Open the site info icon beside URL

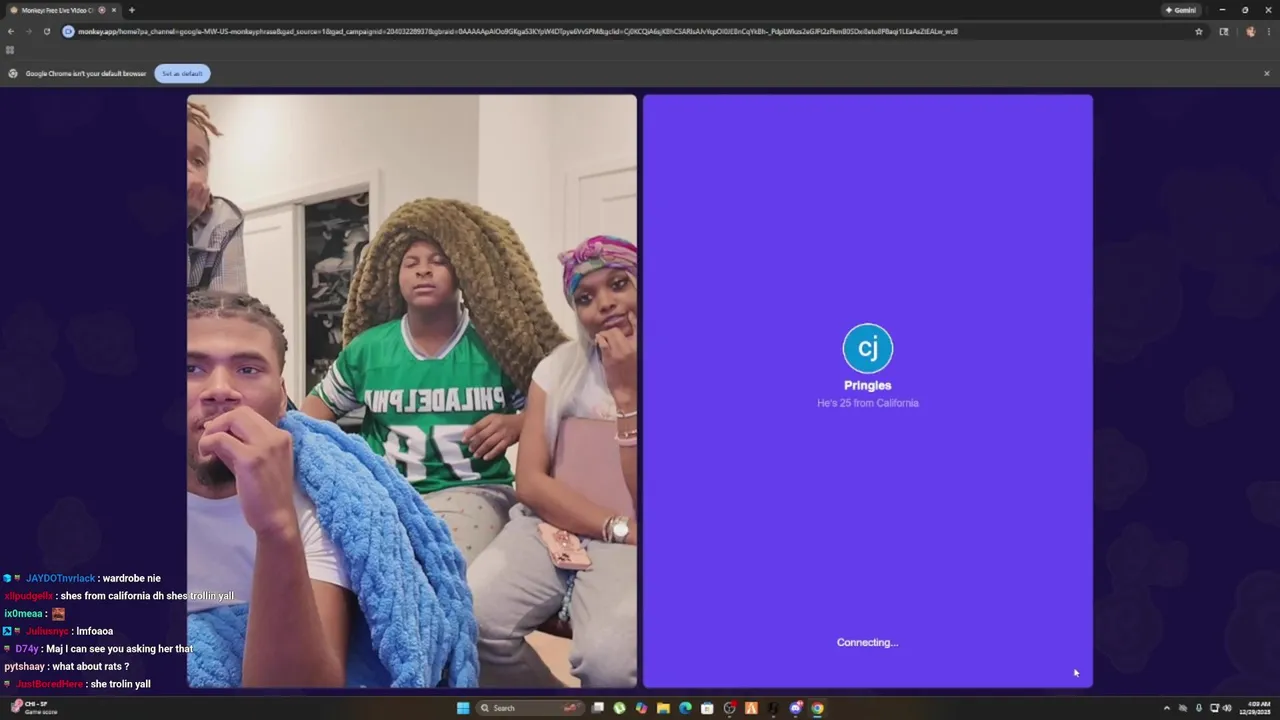tap(69, 31)
